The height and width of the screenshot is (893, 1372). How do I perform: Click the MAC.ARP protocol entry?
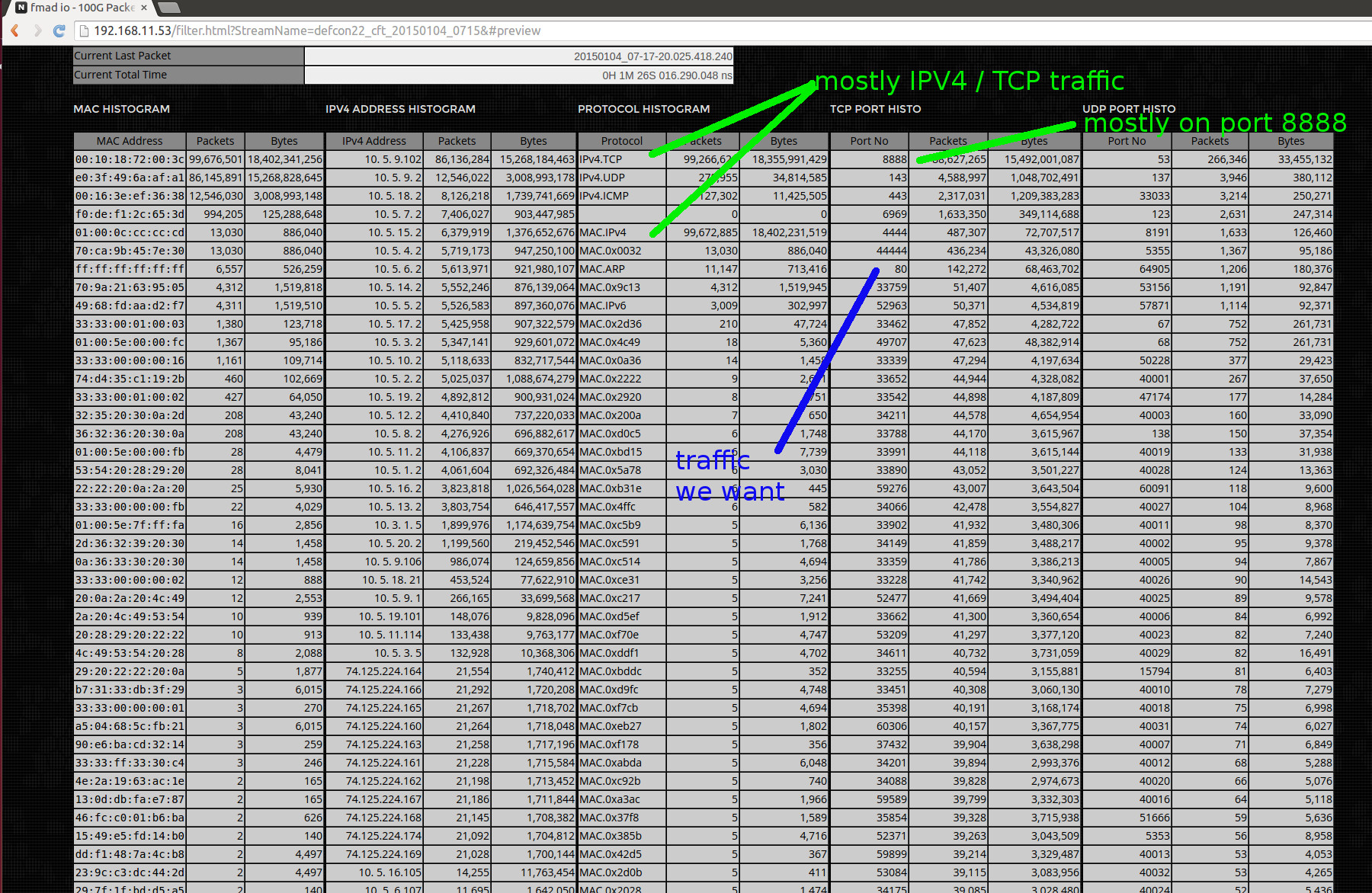pyautogui.click(x=602, y=269)
